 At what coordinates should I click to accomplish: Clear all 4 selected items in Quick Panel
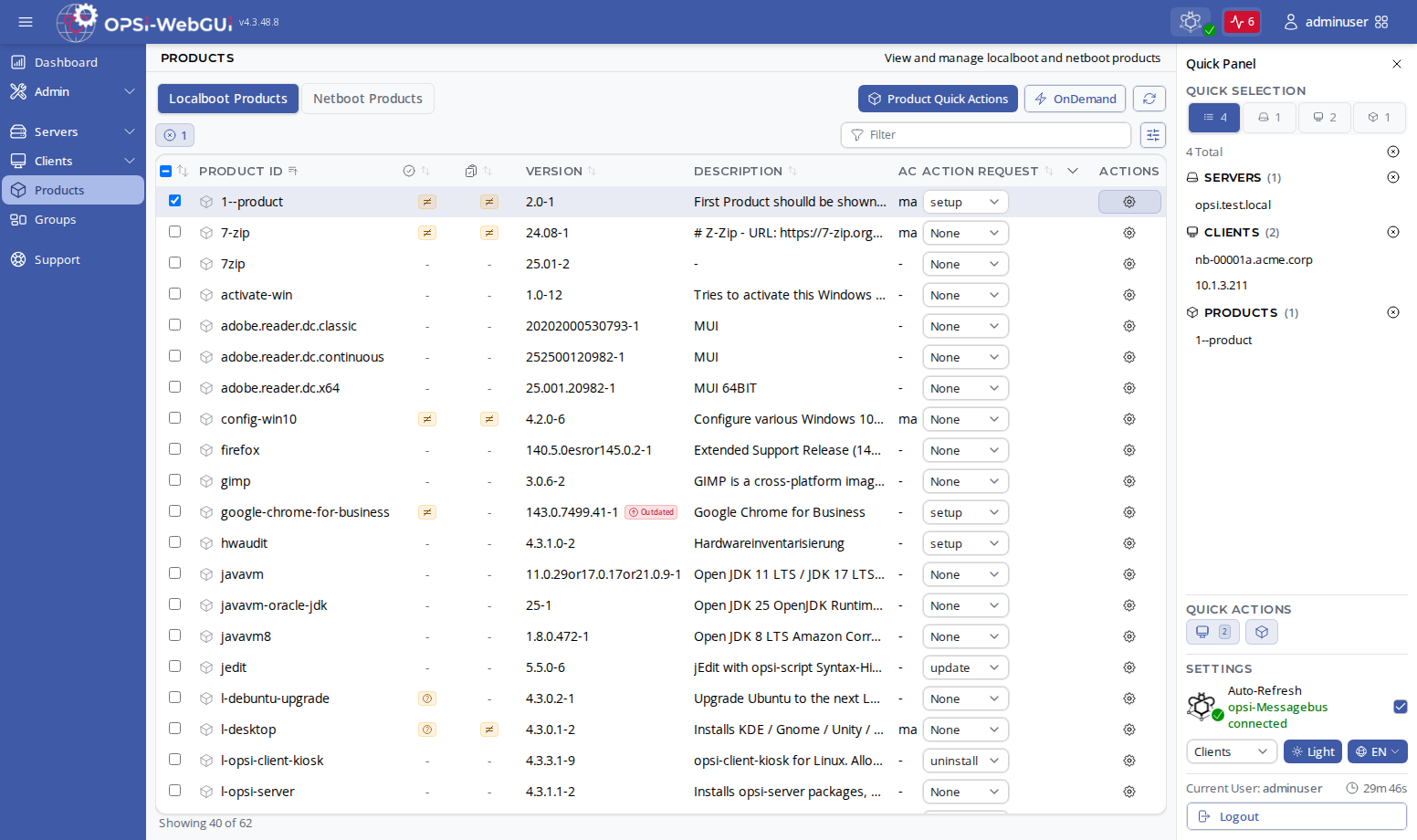coord(1393,152)
